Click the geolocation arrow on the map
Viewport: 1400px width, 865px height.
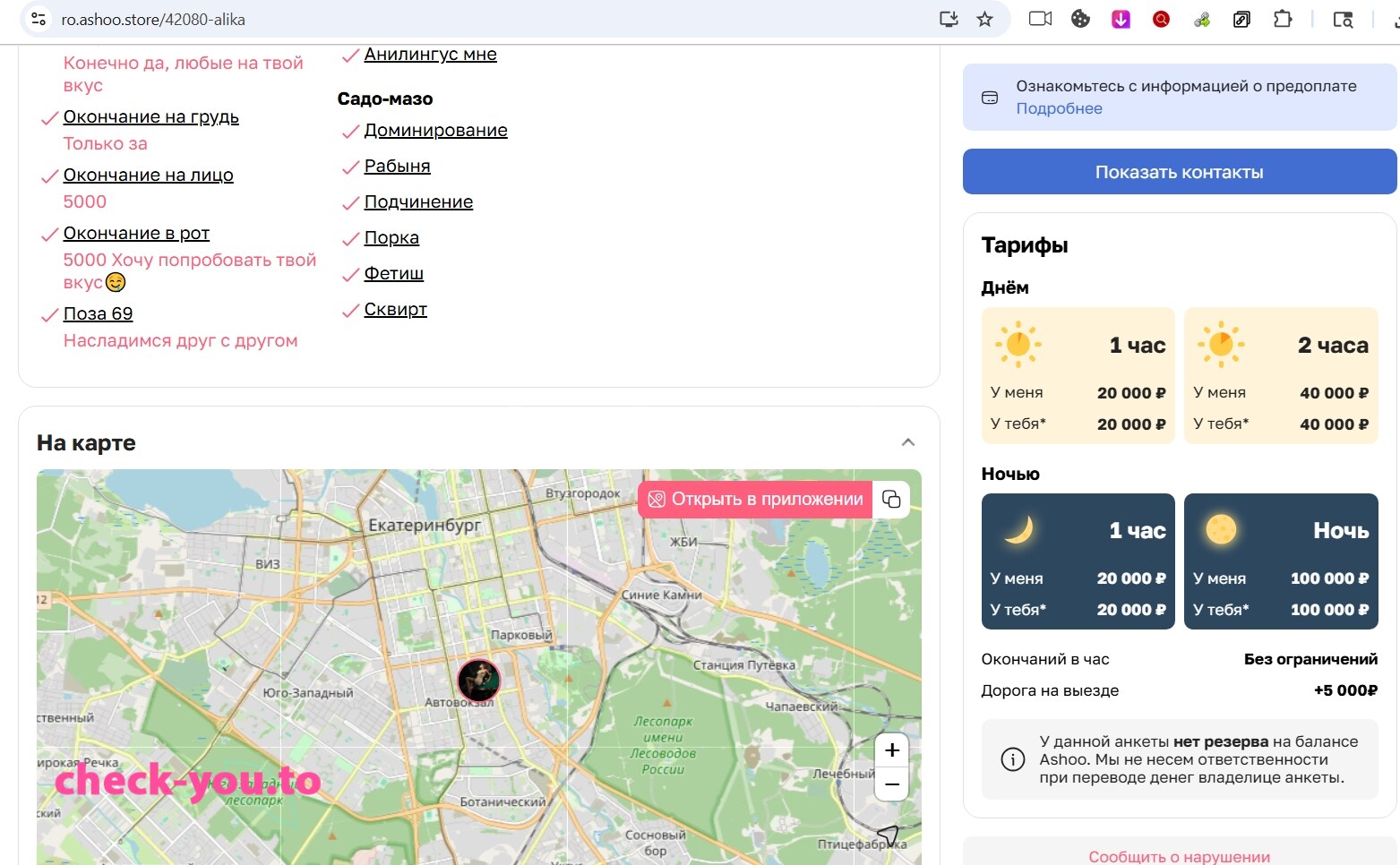pyautogui.click(x=887, y=837)
